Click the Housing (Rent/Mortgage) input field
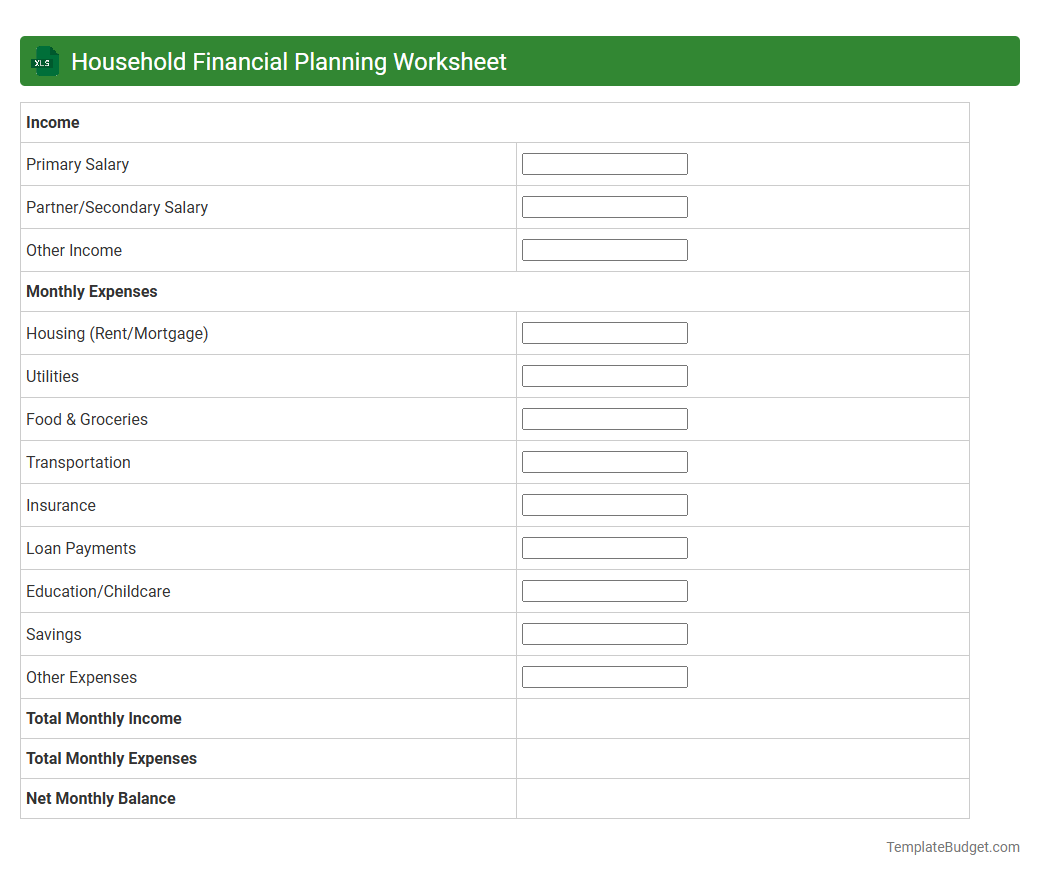Image resolution: width=1040 pixels, height=876 pixels. tap(604, 332)
